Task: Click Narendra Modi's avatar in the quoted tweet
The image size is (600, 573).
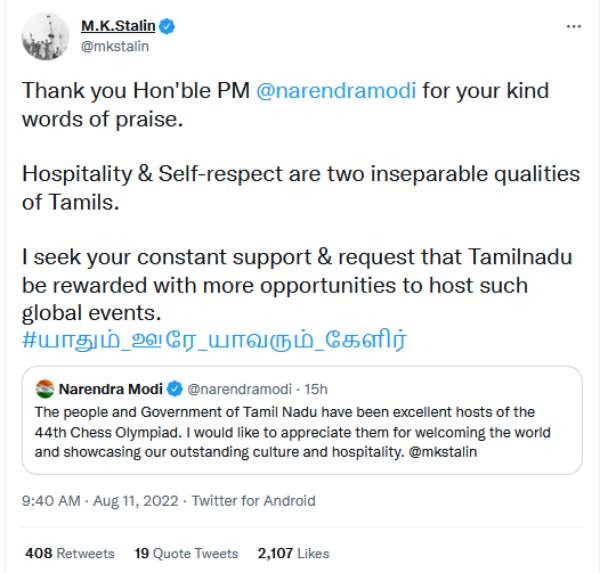Action: tap(44, 388)
